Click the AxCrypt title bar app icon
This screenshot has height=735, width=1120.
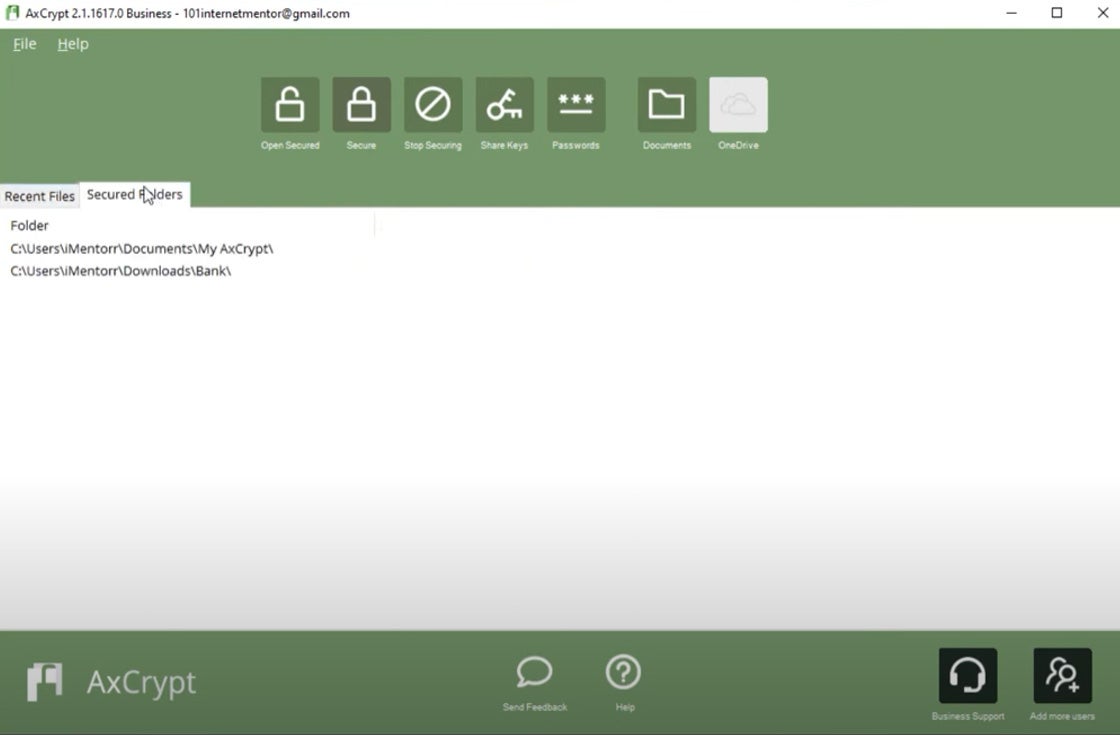12,13
